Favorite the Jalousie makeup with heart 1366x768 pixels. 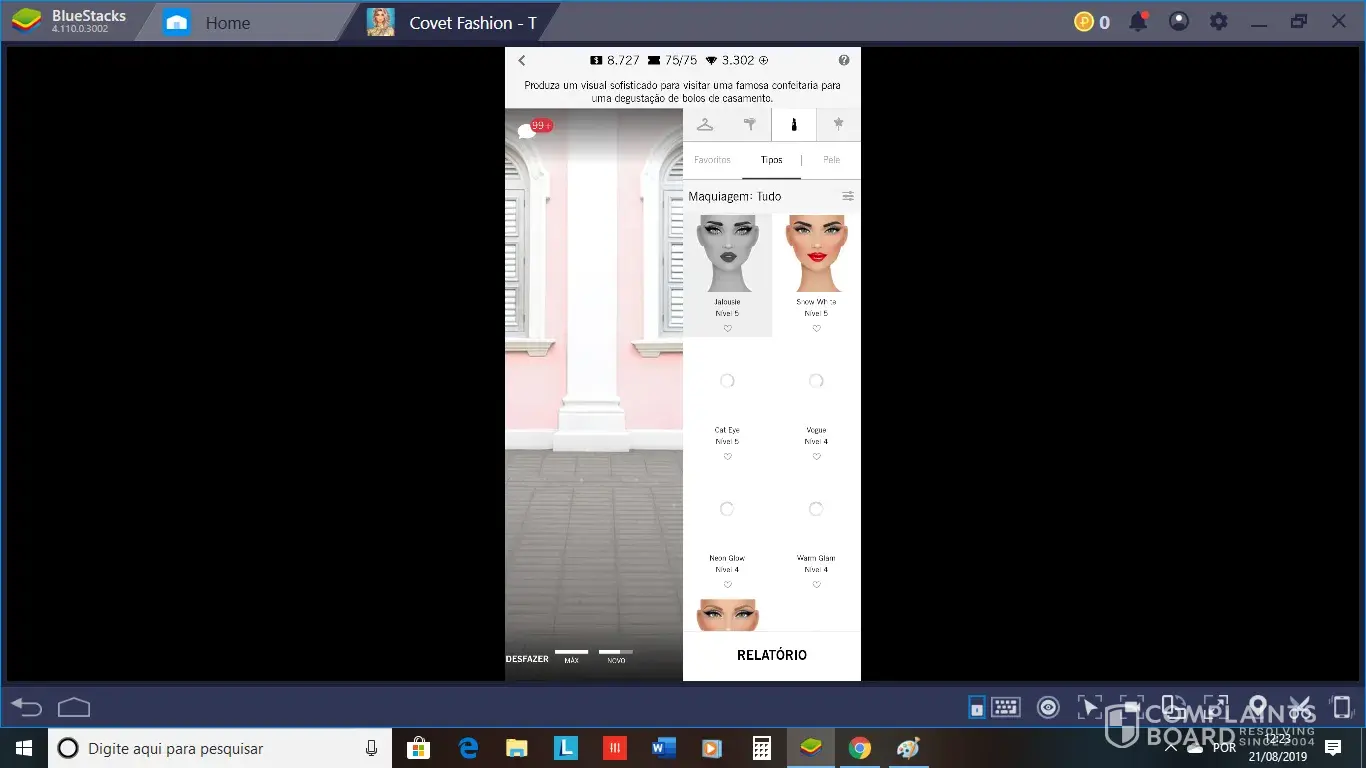point(728,329)
